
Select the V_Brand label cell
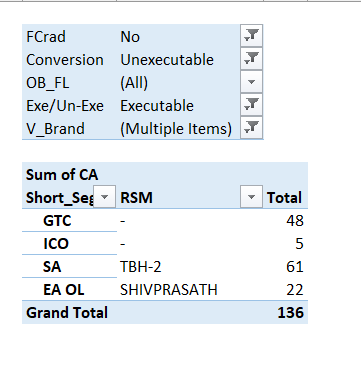[70, 128]
